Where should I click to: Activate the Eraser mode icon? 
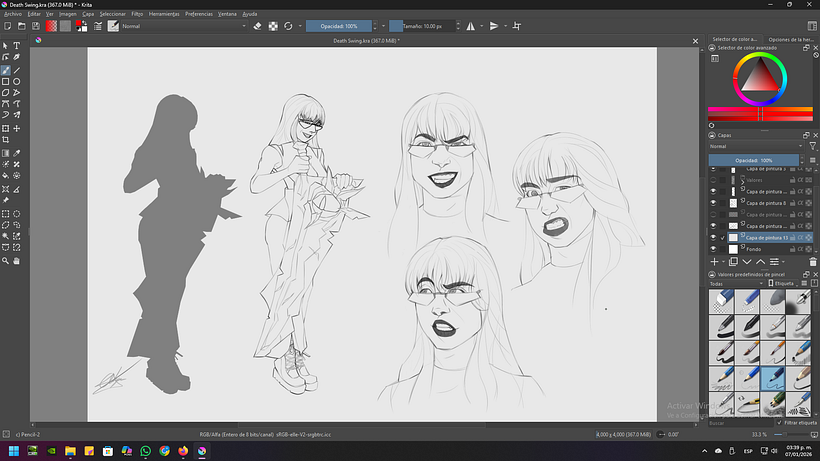(x=257, y=26)
